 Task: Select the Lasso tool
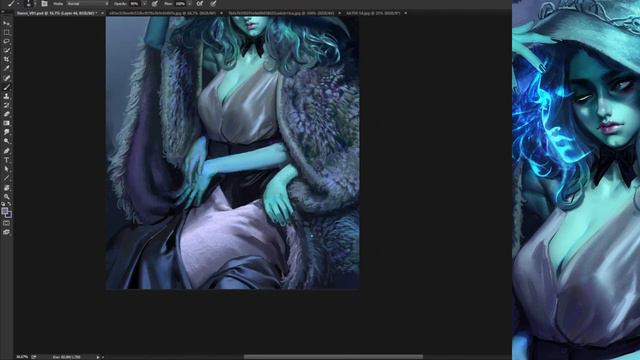(x=7, y=41)
